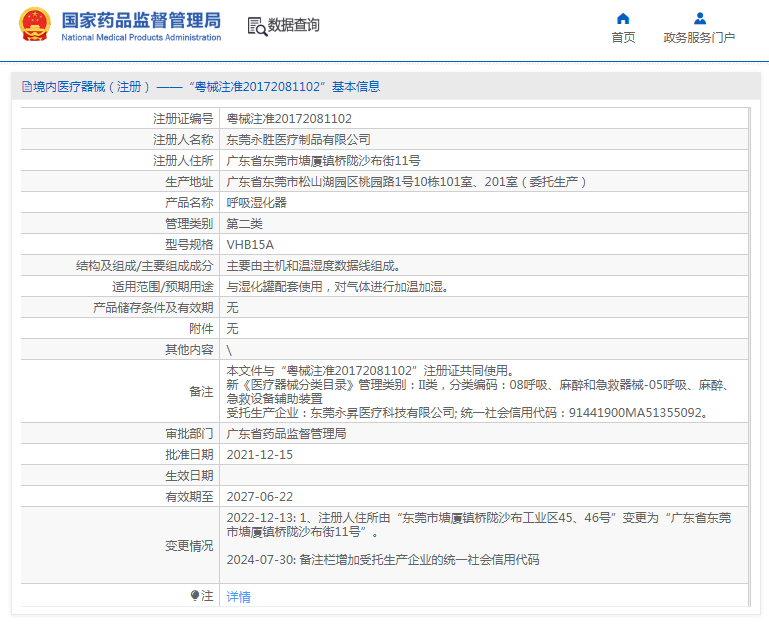The width and height of the screenshot is (769, 625).
Task: Select 无 in 附件 row
Action: [x=232, y=329]
